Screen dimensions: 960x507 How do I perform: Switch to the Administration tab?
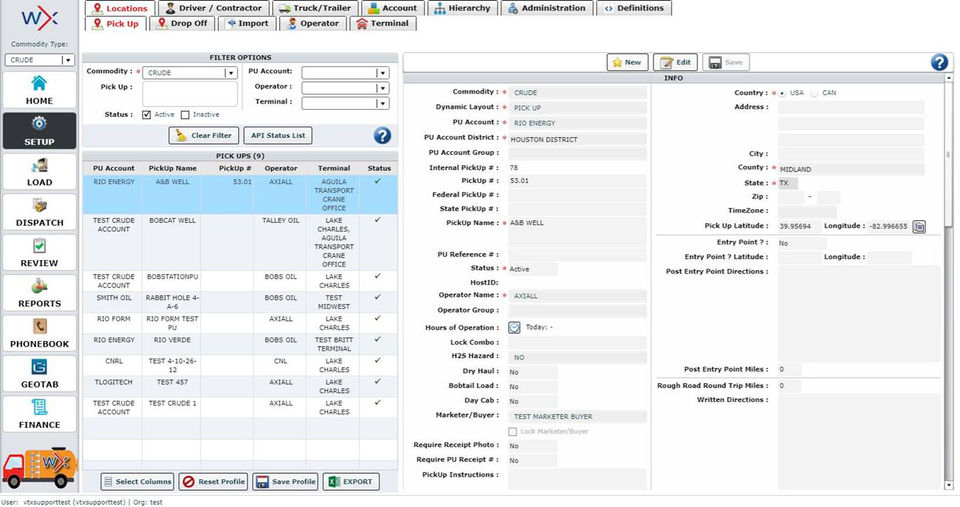tap(547, 8)
